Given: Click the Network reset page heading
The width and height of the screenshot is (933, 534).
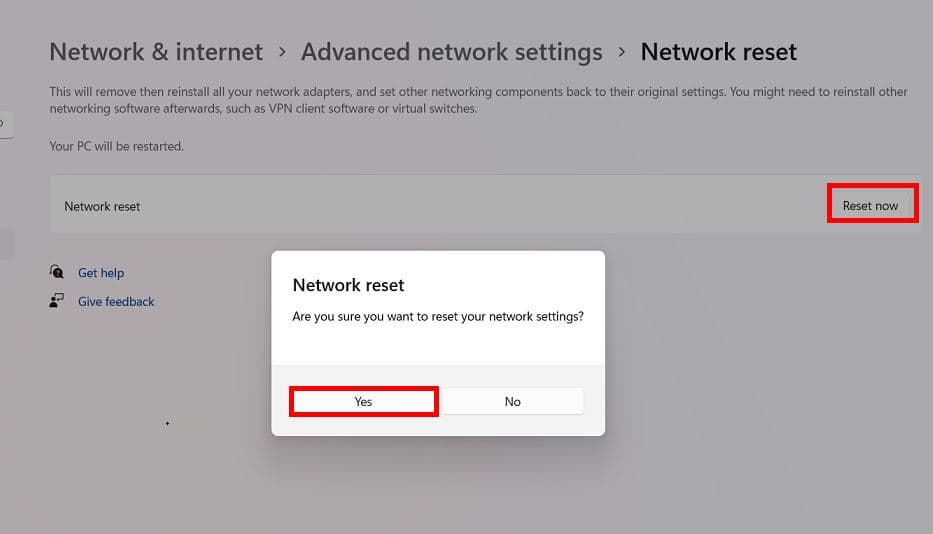Looking at the screenshot, I should click(x=718, y=52).
